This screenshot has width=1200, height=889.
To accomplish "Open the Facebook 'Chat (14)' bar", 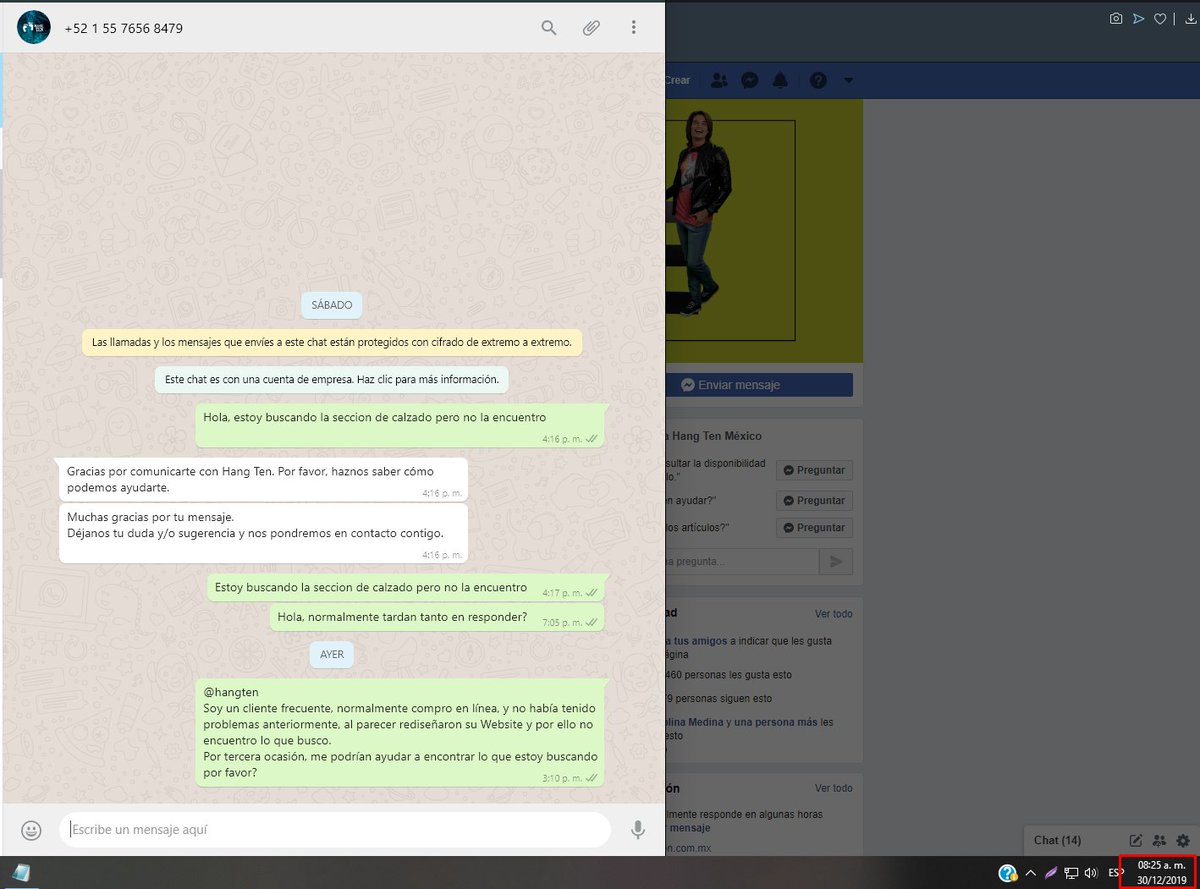I will [x=1058, y=840].
